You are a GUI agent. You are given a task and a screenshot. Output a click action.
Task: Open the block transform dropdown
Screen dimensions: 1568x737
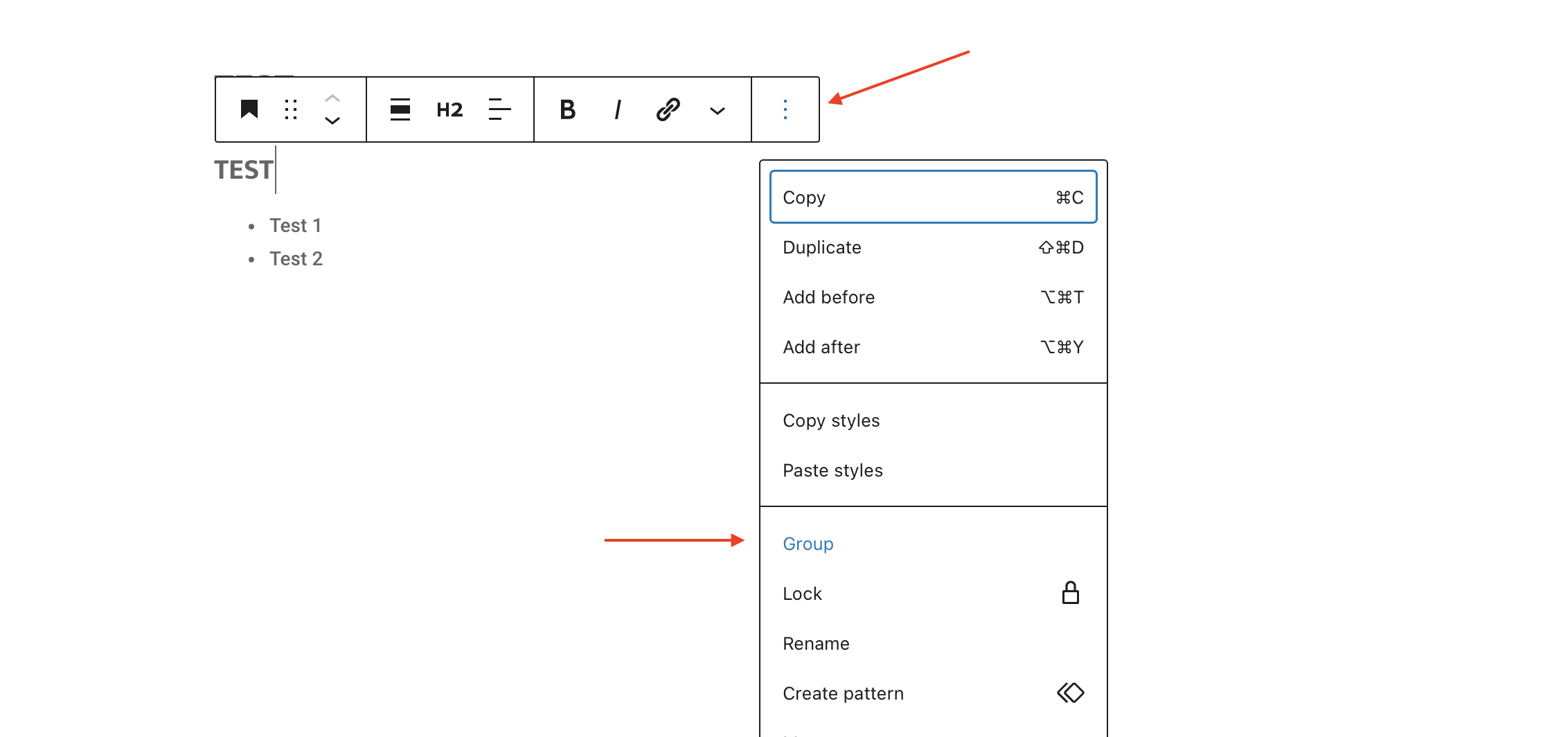pos(400,109)
